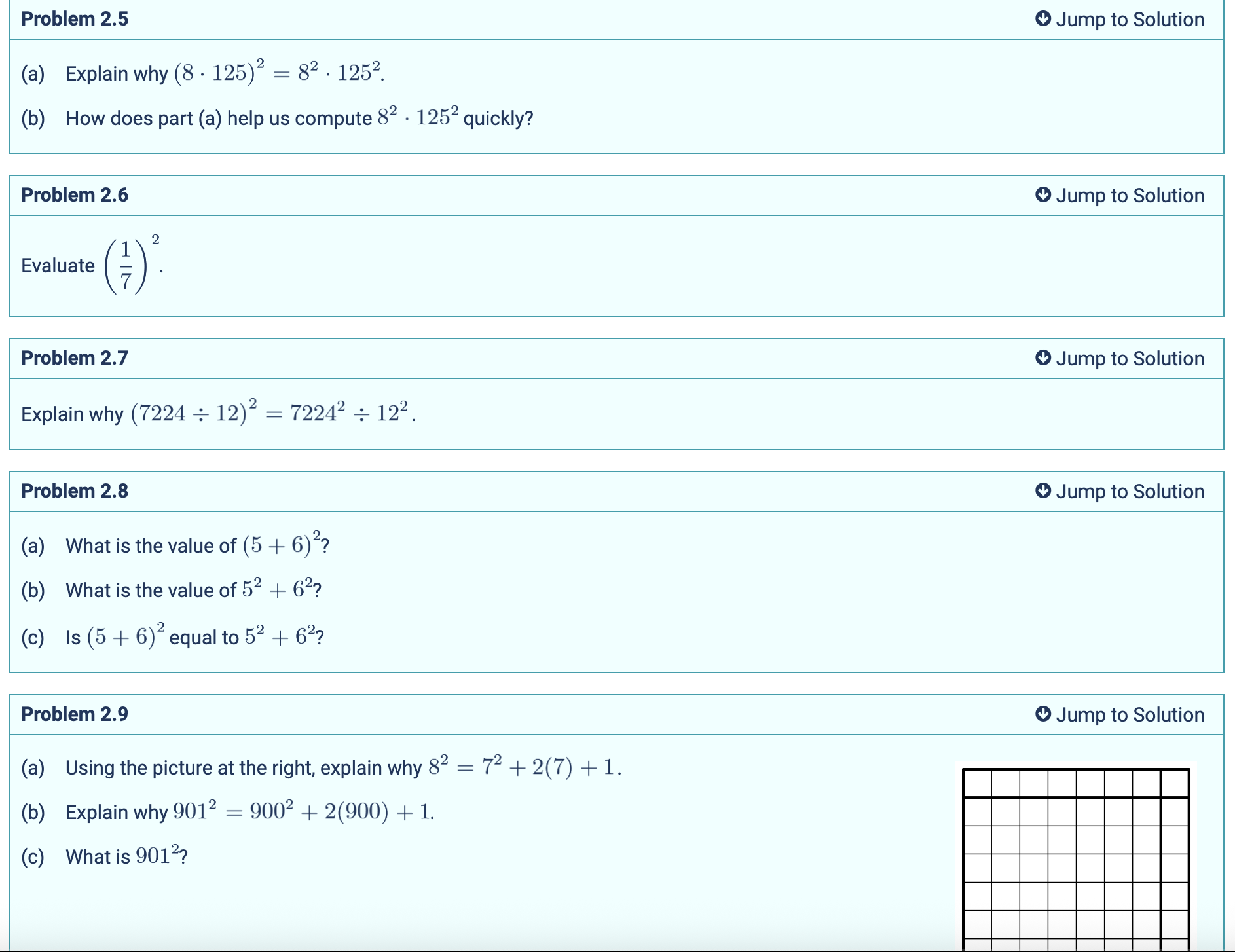The height and width of the screenshot is (952, 1235).
Task: Follow Jump to Solution text for Problem 2.6
Action: pos(1130,195)
